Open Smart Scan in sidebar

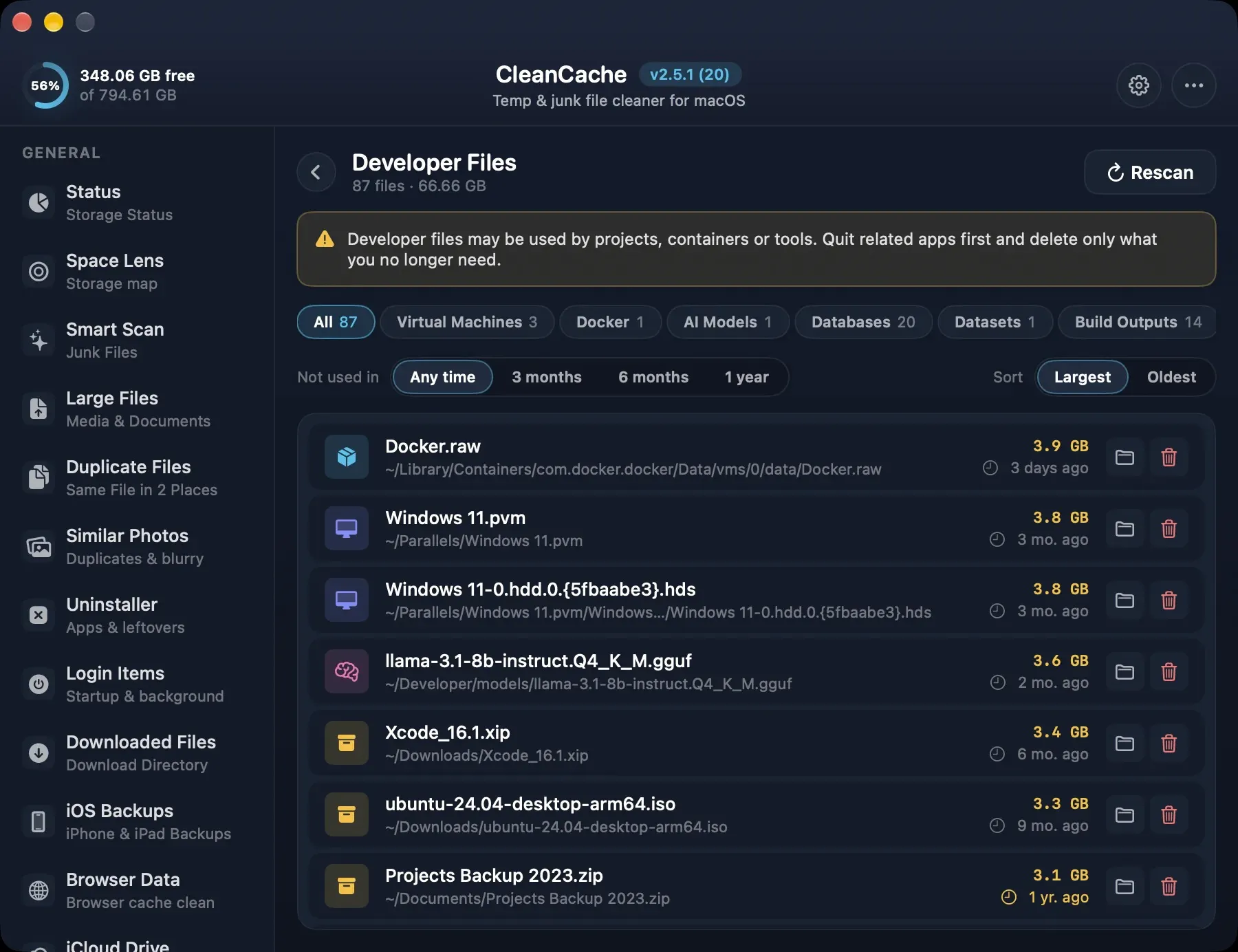tap(138, 340)
